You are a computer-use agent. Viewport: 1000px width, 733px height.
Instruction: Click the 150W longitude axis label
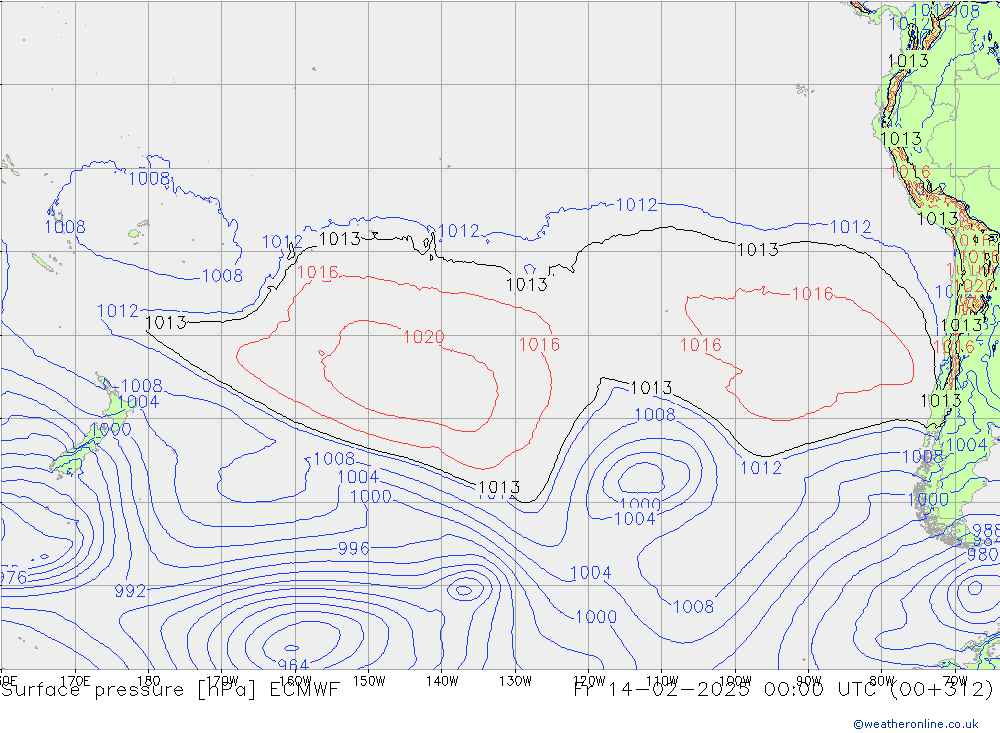click(369, 681)
